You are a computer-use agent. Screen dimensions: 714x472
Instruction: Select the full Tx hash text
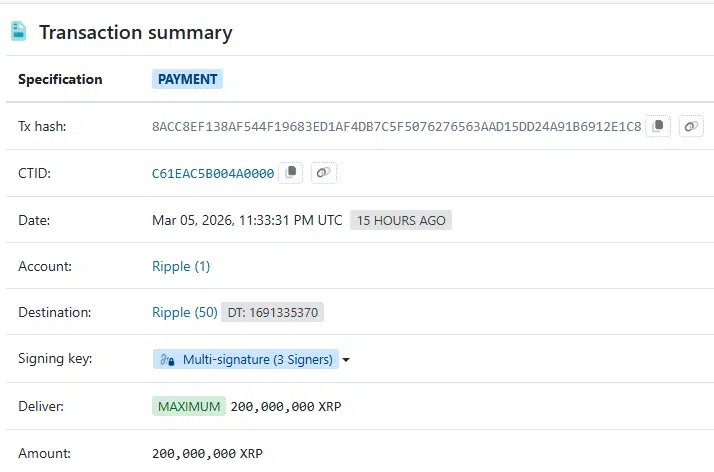[x=396, y=126]
